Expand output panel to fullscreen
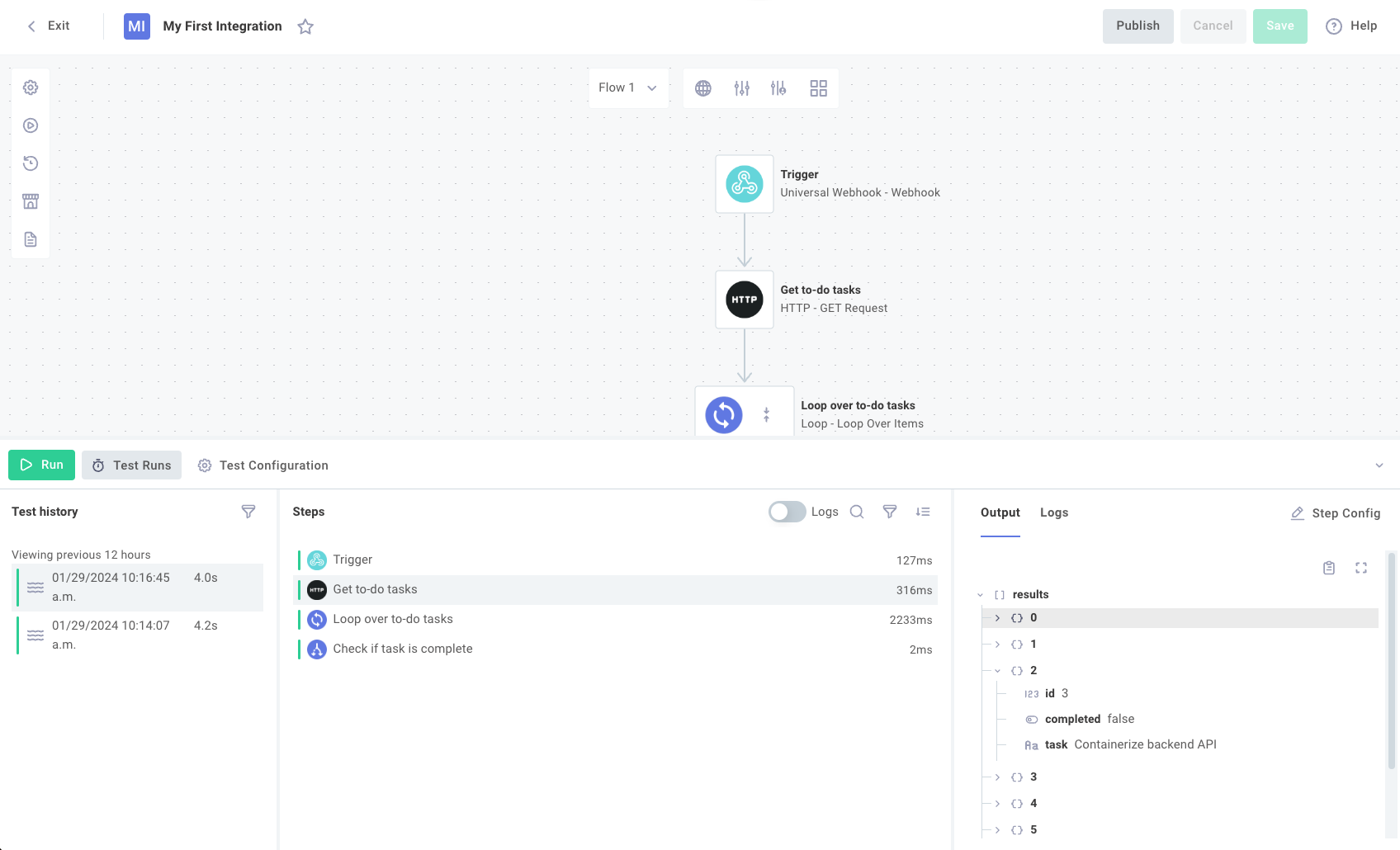Viewport: 1400px width, 850px height. (1361, 568)
